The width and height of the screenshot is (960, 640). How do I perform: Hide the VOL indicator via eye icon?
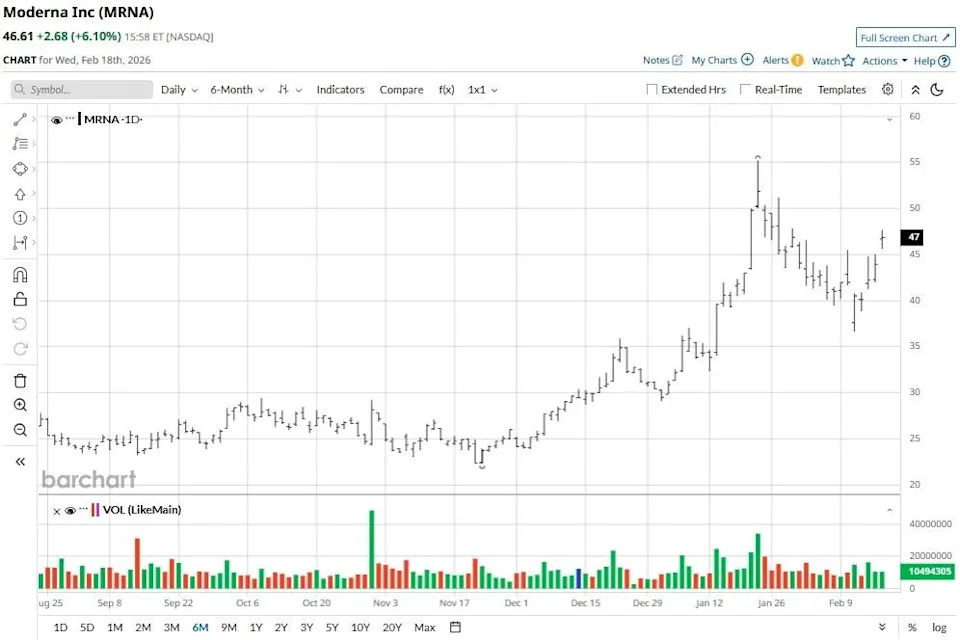(x=70, y=510)
